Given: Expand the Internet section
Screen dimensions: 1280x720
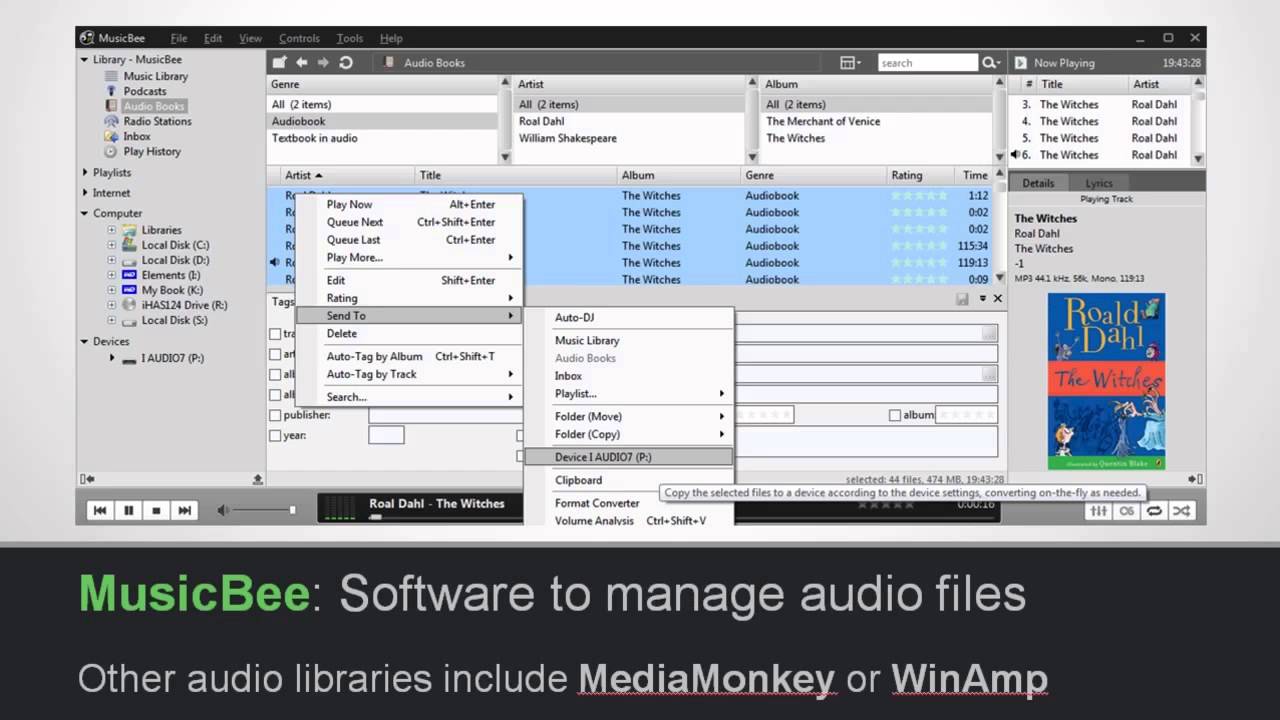Looking at the screenshot, I should [85, 193].
